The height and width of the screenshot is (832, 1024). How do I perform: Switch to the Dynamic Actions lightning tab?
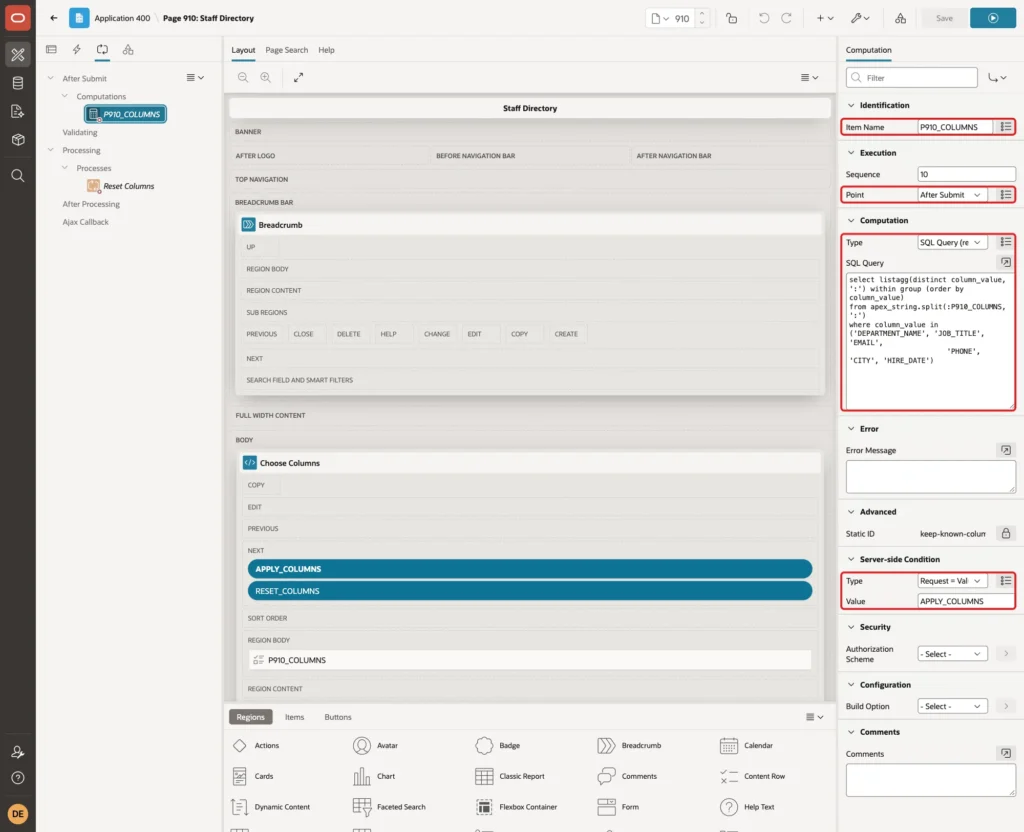[x=76, y=50]
